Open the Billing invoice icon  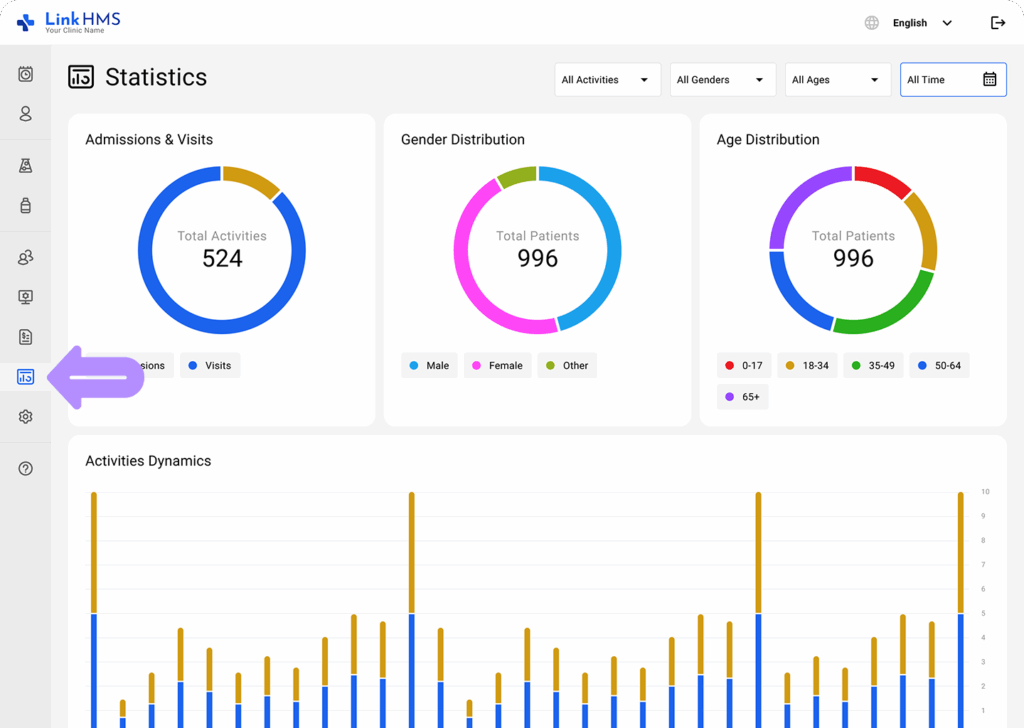tap(24, 337)
